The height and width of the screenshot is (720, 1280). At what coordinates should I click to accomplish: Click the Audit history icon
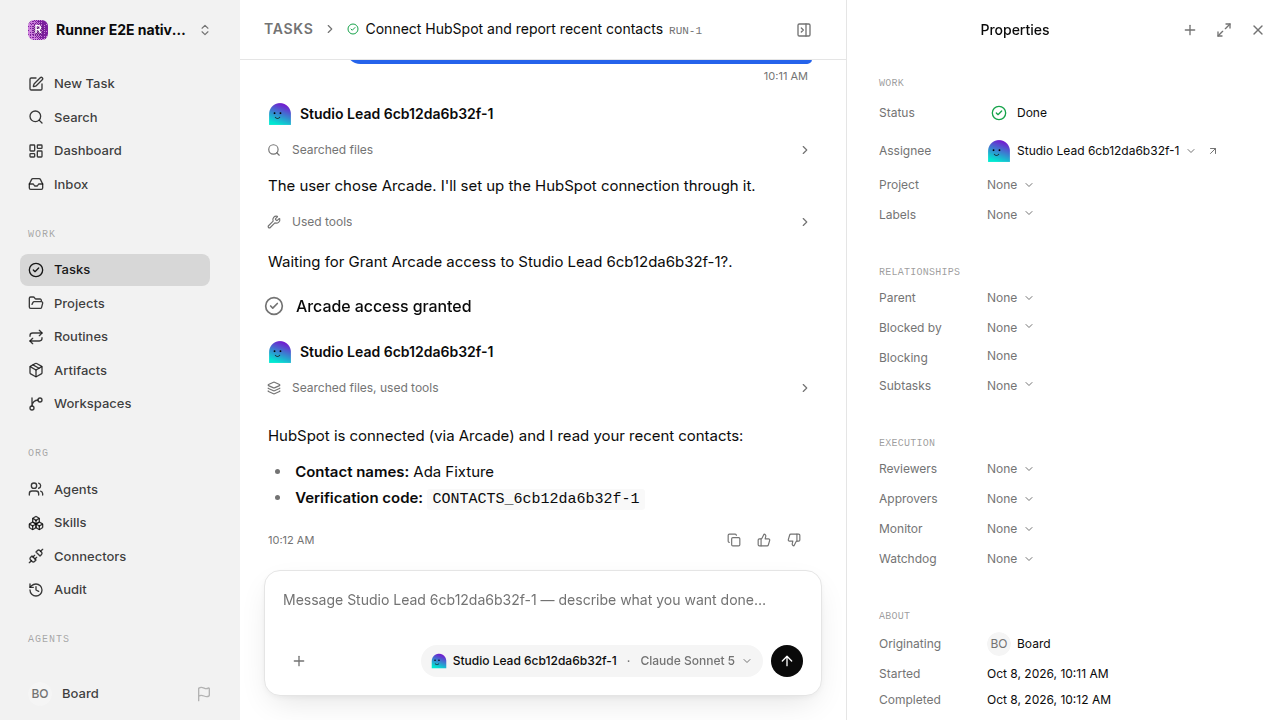point(36,590)
